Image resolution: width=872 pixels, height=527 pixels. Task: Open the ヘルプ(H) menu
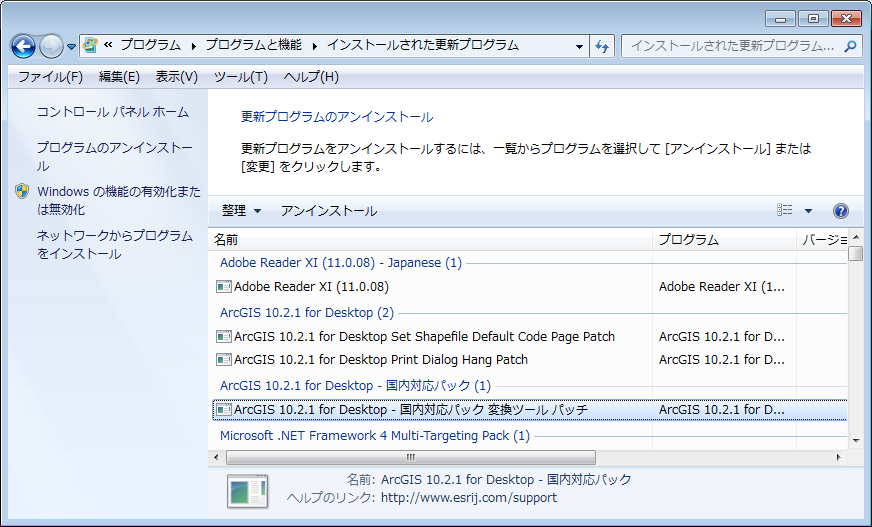tap(311, 77)
